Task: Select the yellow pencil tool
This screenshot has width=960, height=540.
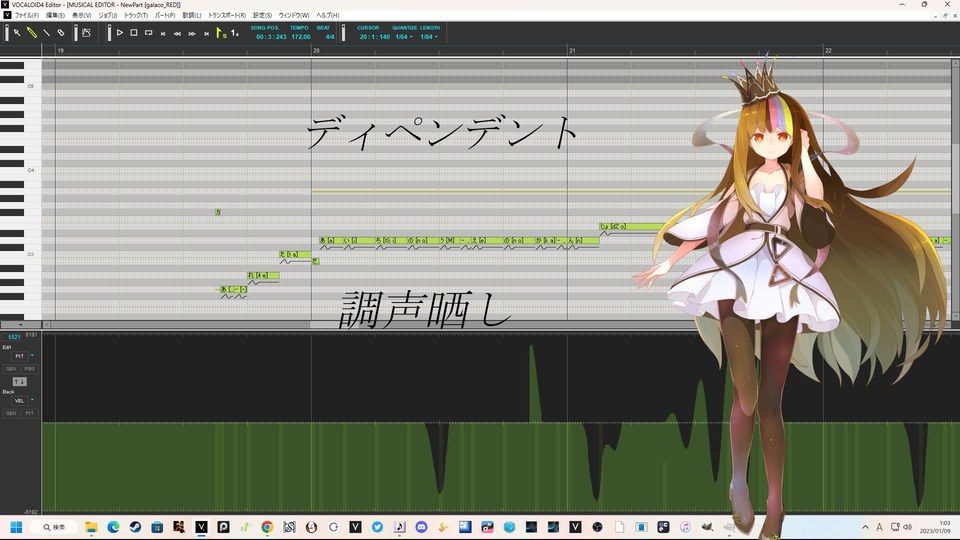Action: point(32,32)
